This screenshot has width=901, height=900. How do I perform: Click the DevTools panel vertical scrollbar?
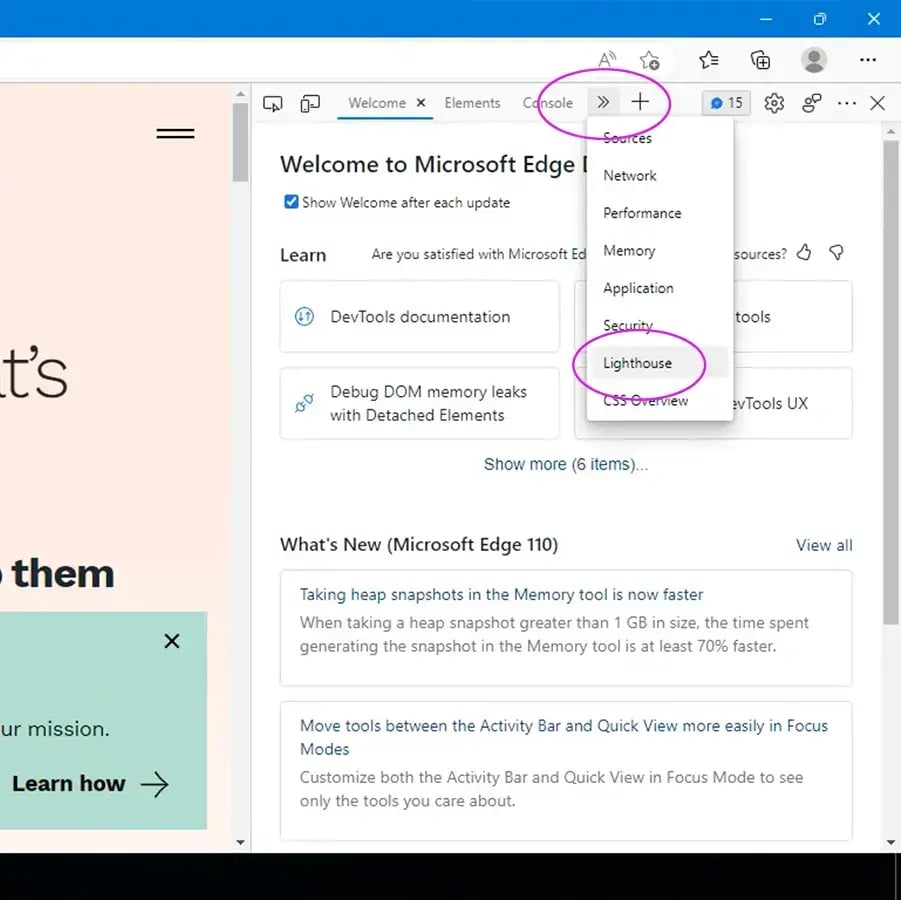(891, 380)
